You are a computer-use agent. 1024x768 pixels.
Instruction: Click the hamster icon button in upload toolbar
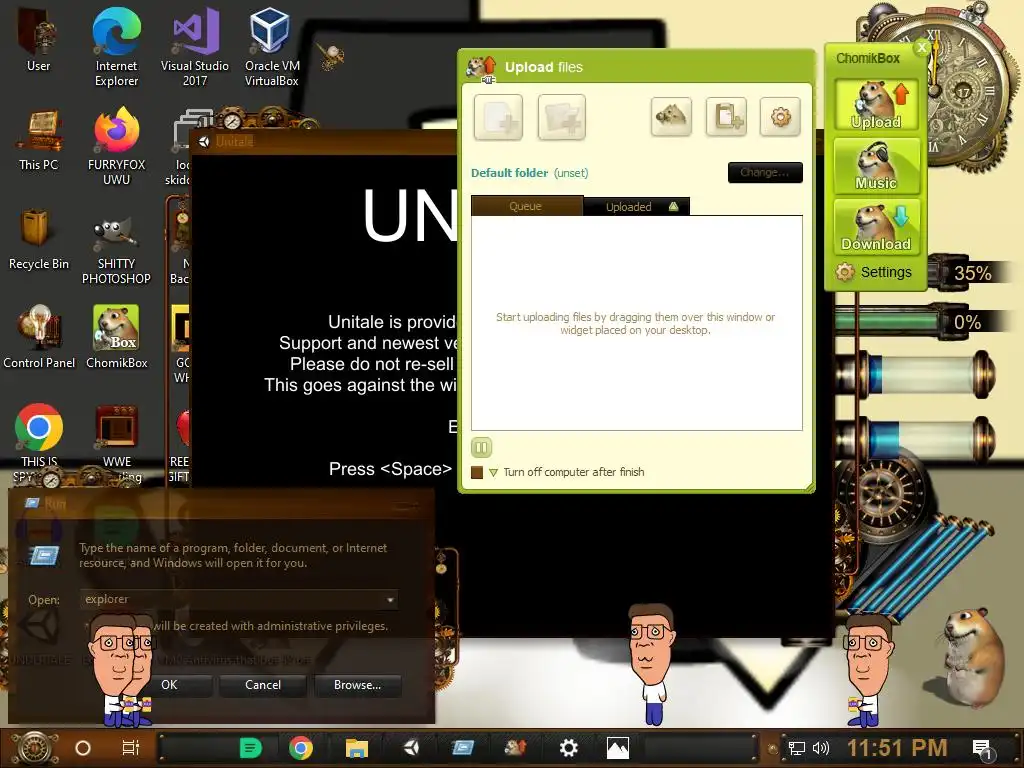point(671,117)
